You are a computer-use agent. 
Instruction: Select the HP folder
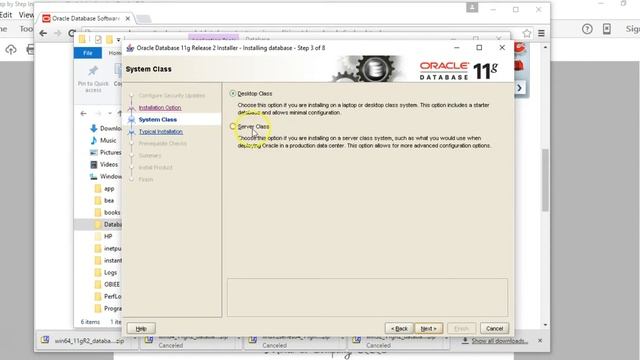(104, 236)
